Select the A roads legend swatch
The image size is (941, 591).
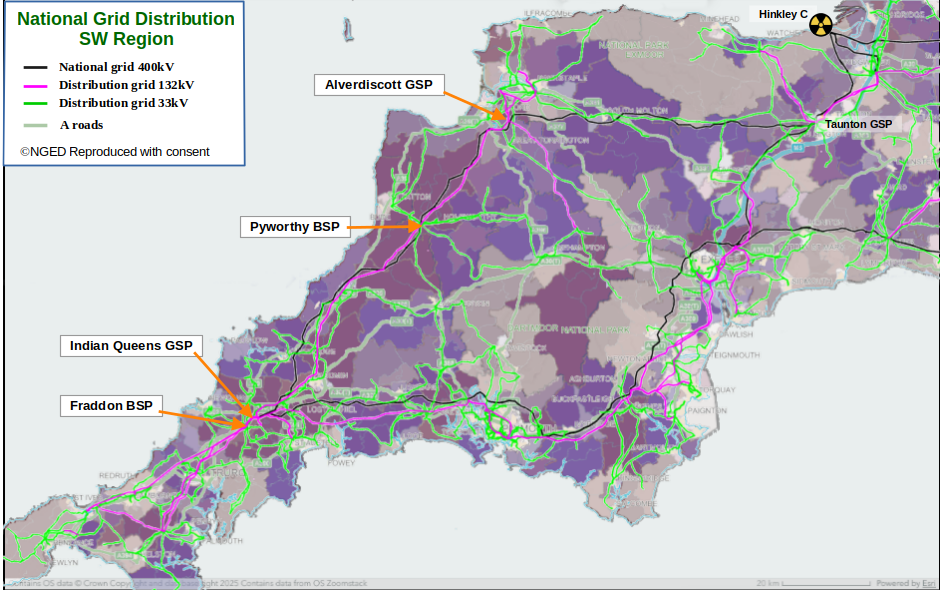[35, 126]
